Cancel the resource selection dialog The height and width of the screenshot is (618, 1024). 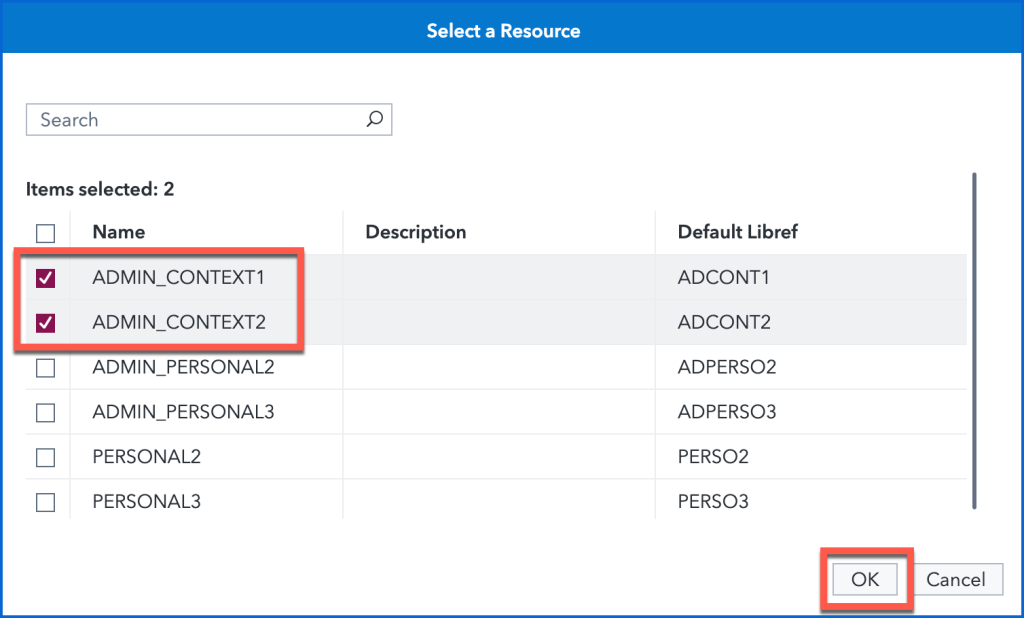pos(956,579)
